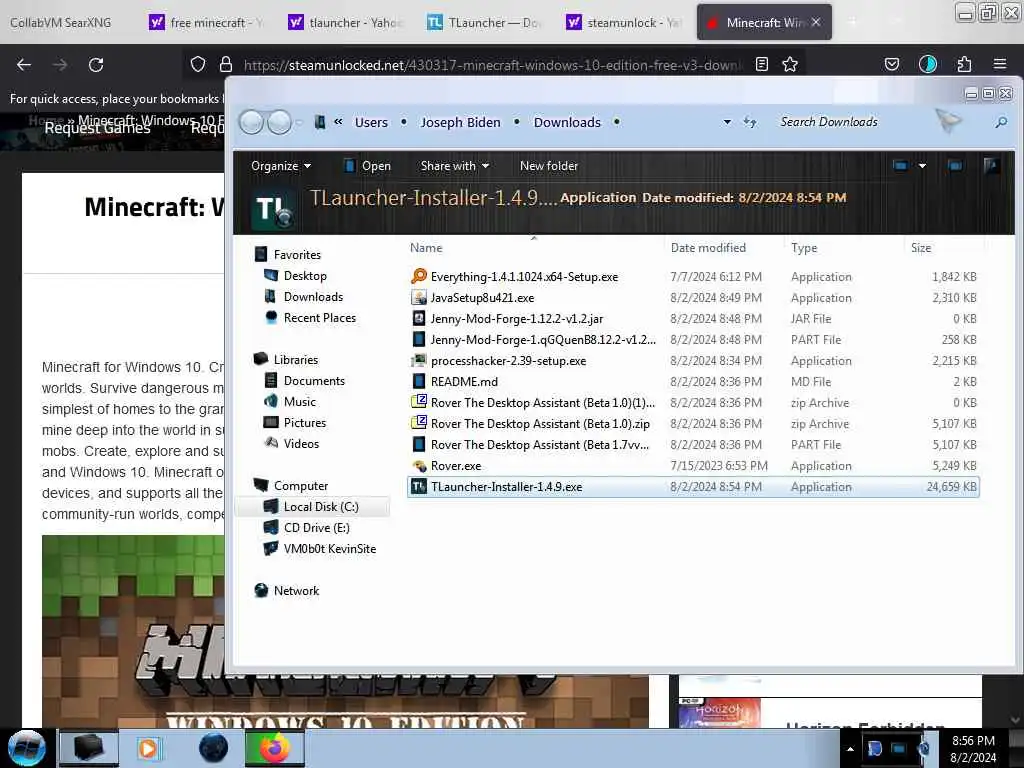Click the Explorer back navigation button

251,122
